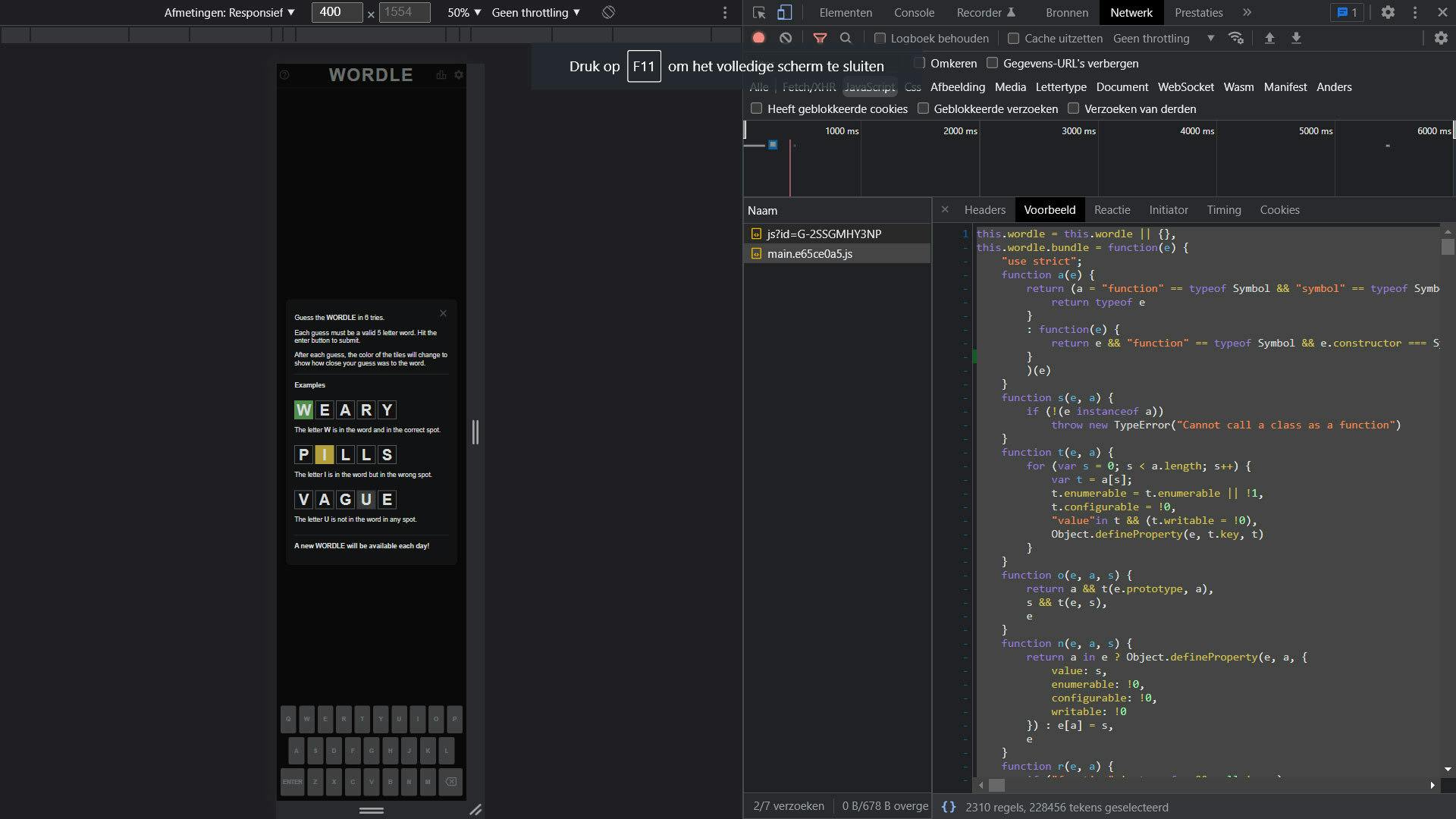The height and width of the screenshot is (819, 1456).
Task: Toggle the network filter funnel icon
Action: click(x=820, y=38)
